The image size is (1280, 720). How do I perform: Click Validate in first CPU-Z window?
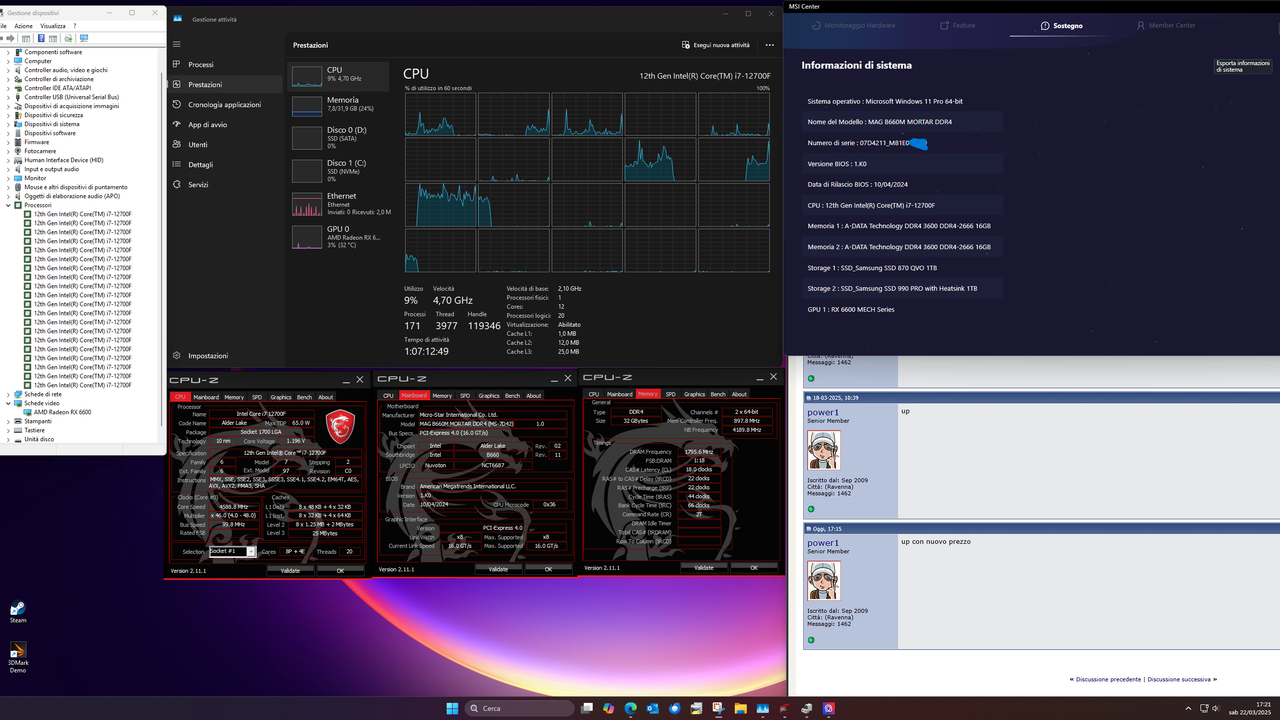click(290, 570)
